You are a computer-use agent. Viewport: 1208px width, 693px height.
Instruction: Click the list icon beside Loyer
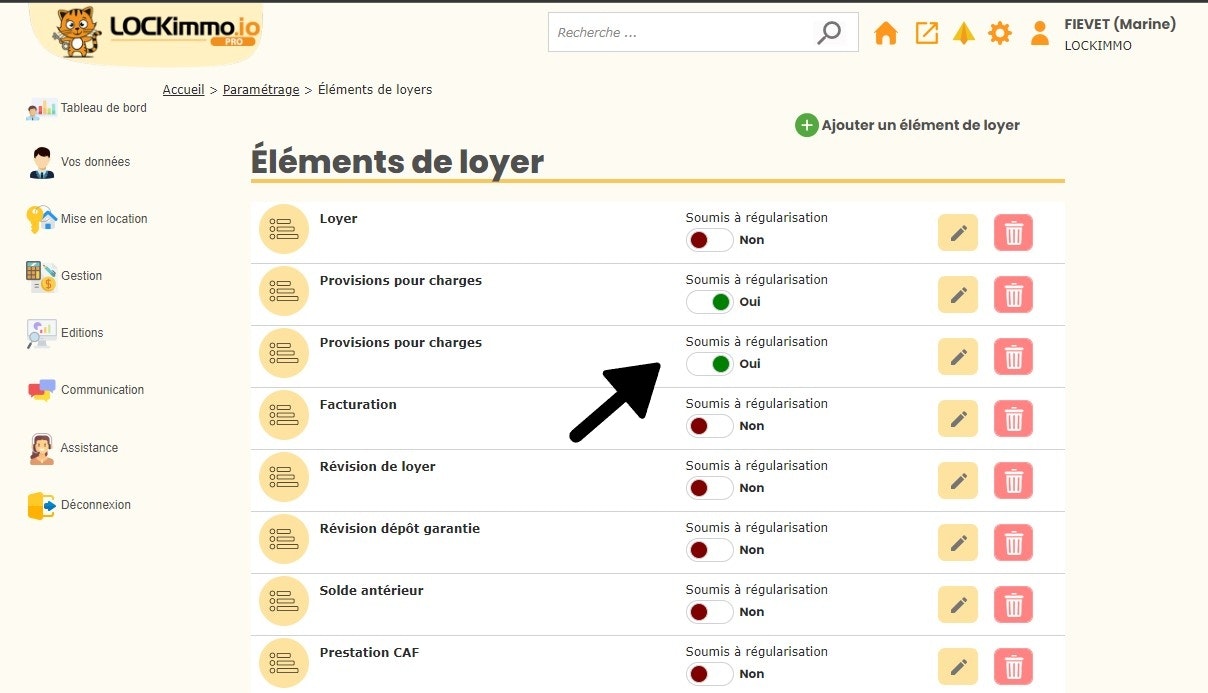click(284, 230)
